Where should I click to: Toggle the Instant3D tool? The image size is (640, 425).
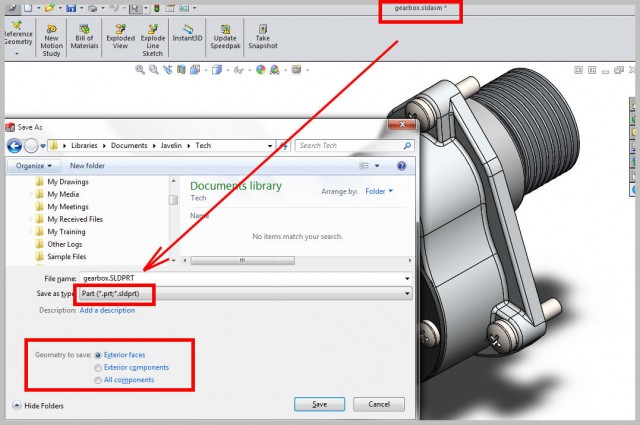point(187,33)
